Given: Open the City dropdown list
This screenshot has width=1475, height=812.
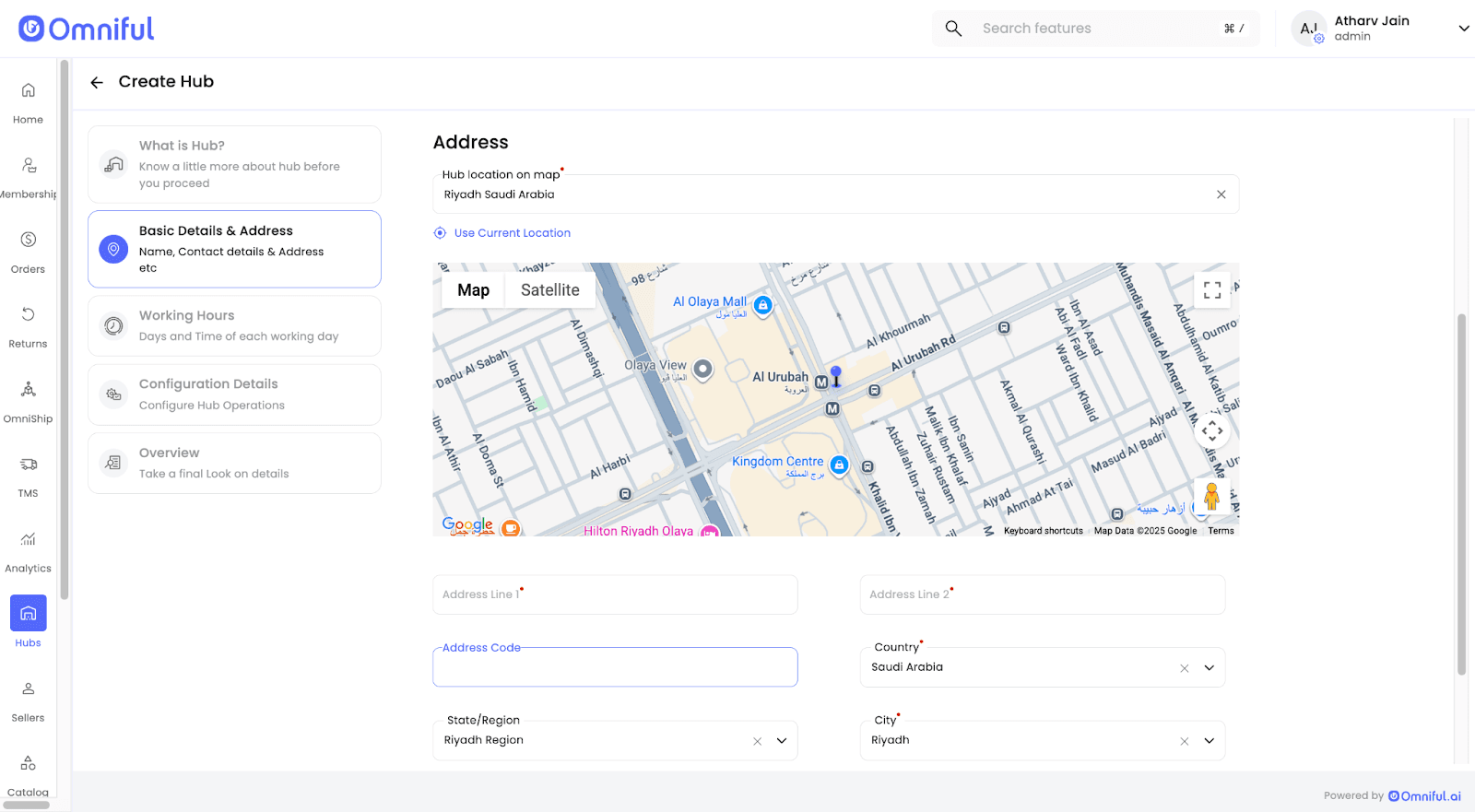Looking at the screenshot, I should click(1209, 741).
